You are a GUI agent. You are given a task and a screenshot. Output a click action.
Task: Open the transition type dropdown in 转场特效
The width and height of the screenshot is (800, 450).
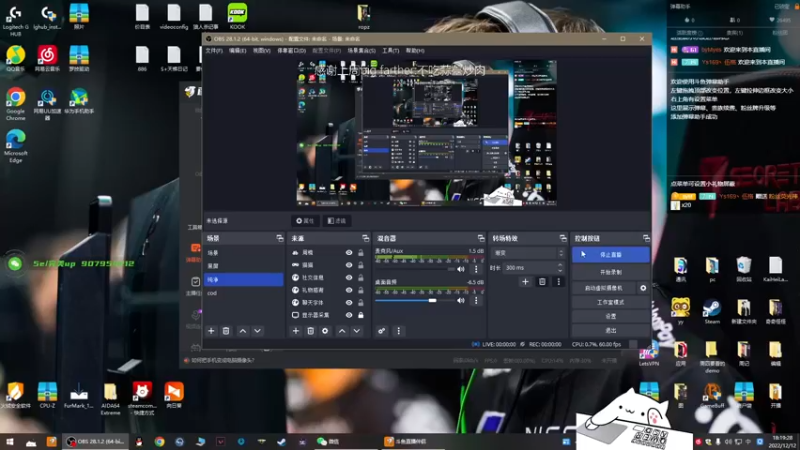[x=528, y=253]
